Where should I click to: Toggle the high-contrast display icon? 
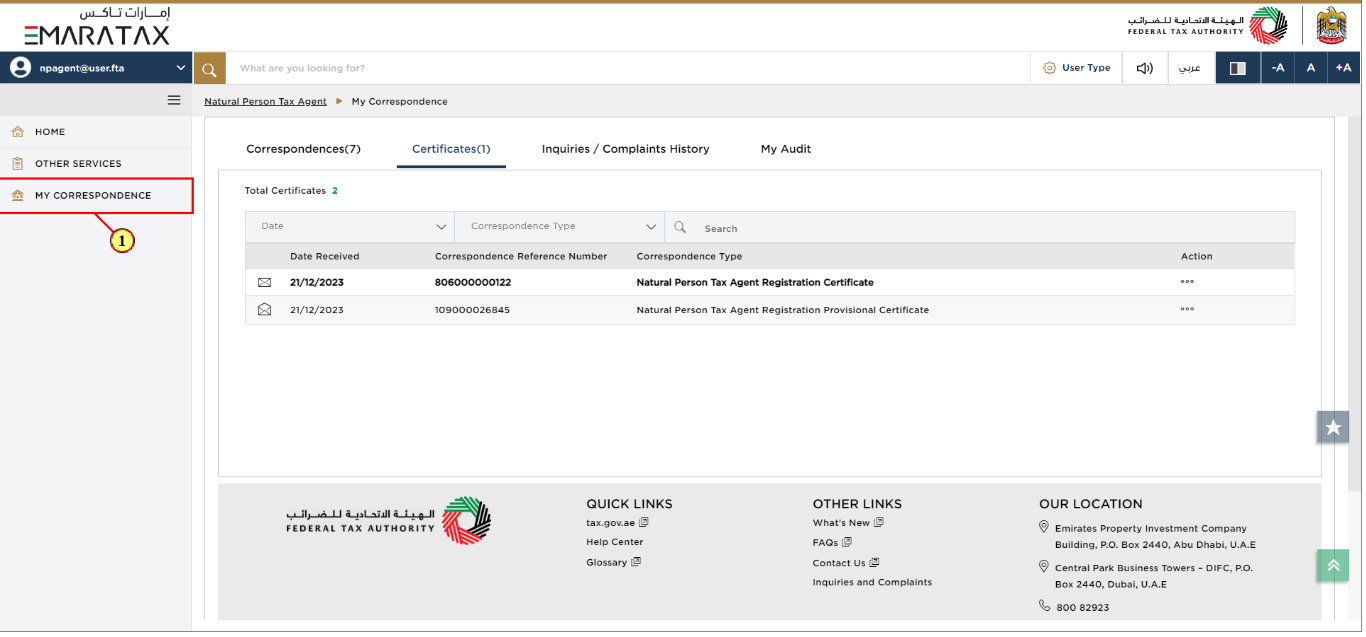(x=1237, y=68)
